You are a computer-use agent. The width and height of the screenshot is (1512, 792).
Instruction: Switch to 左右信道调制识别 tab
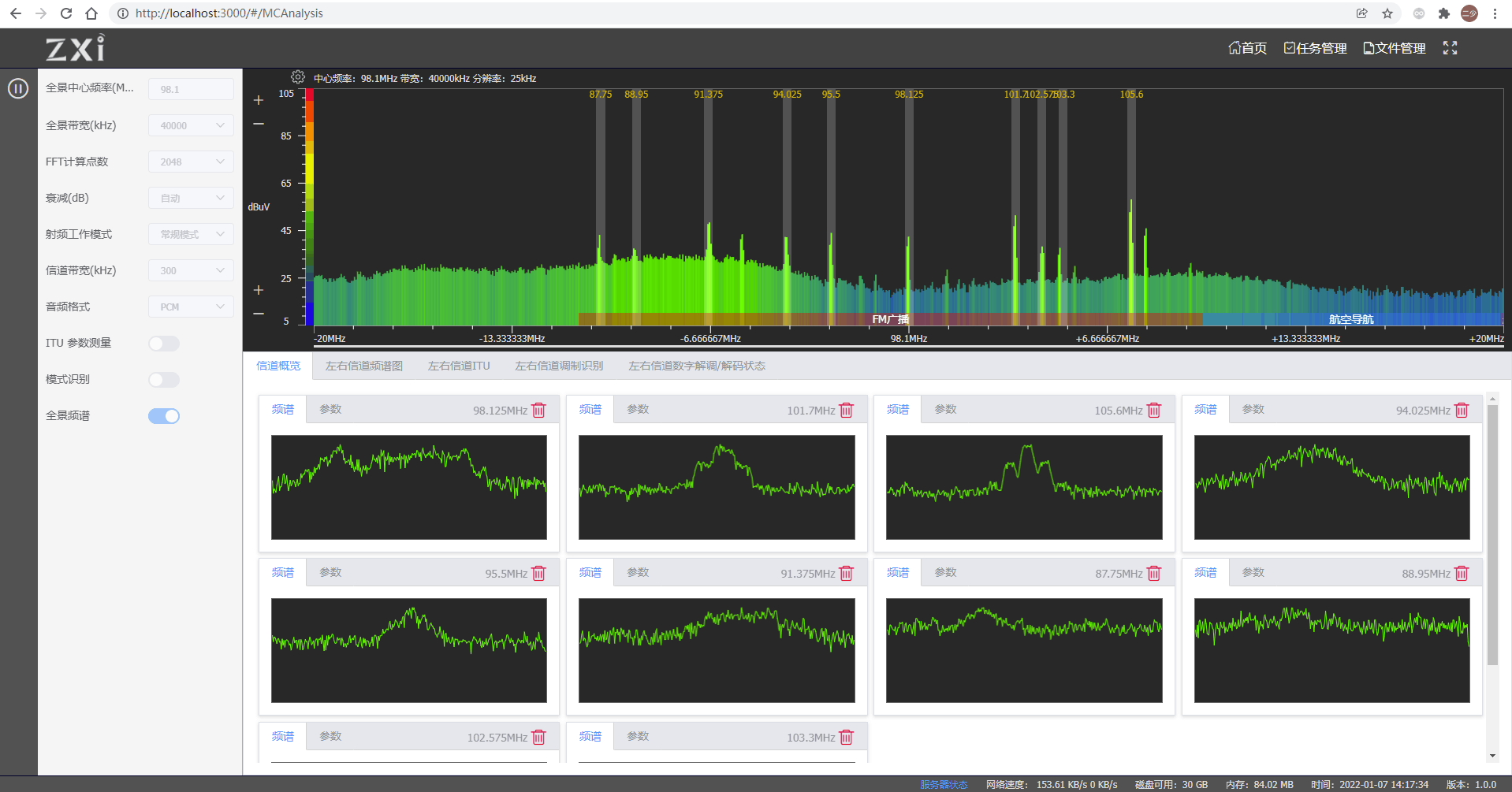point(559,366)
